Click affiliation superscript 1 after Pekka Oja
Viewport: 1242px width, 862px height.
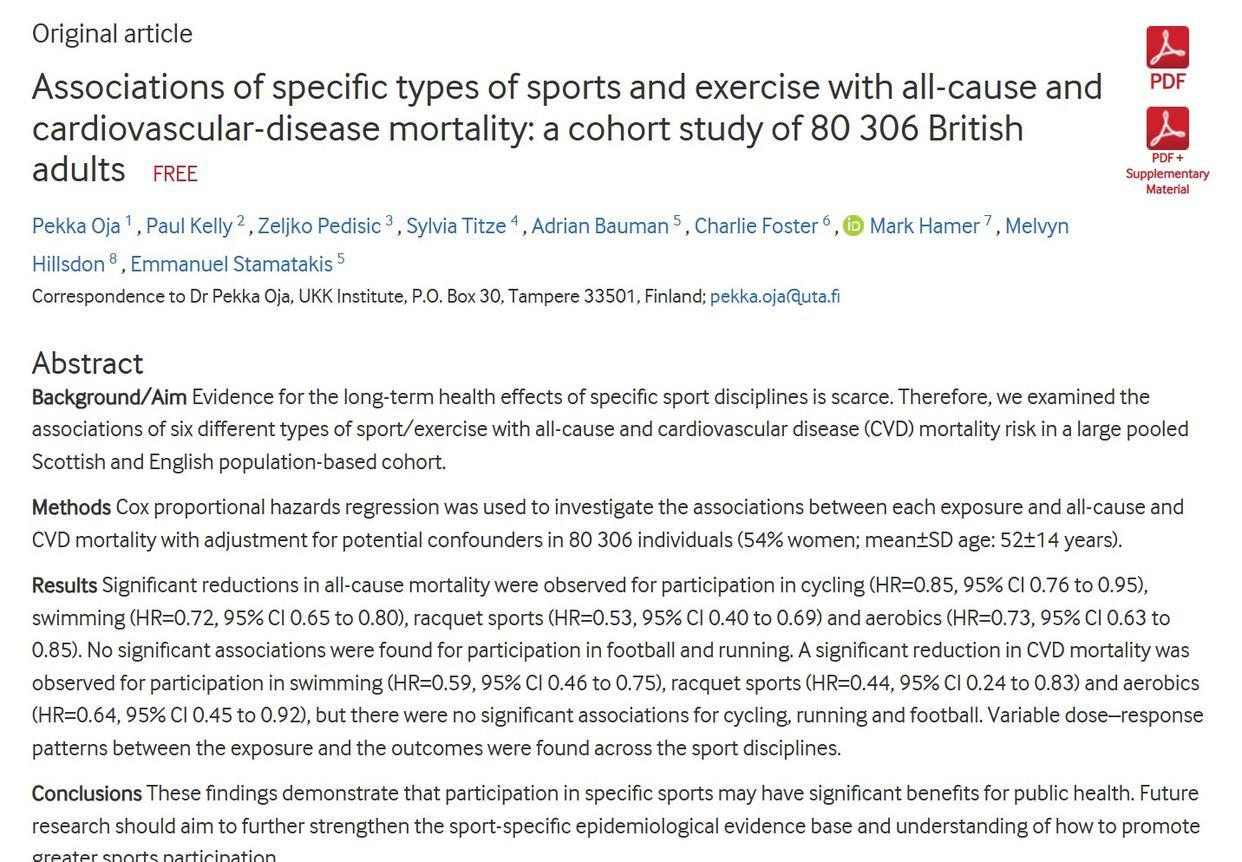(x=129, y=221)
